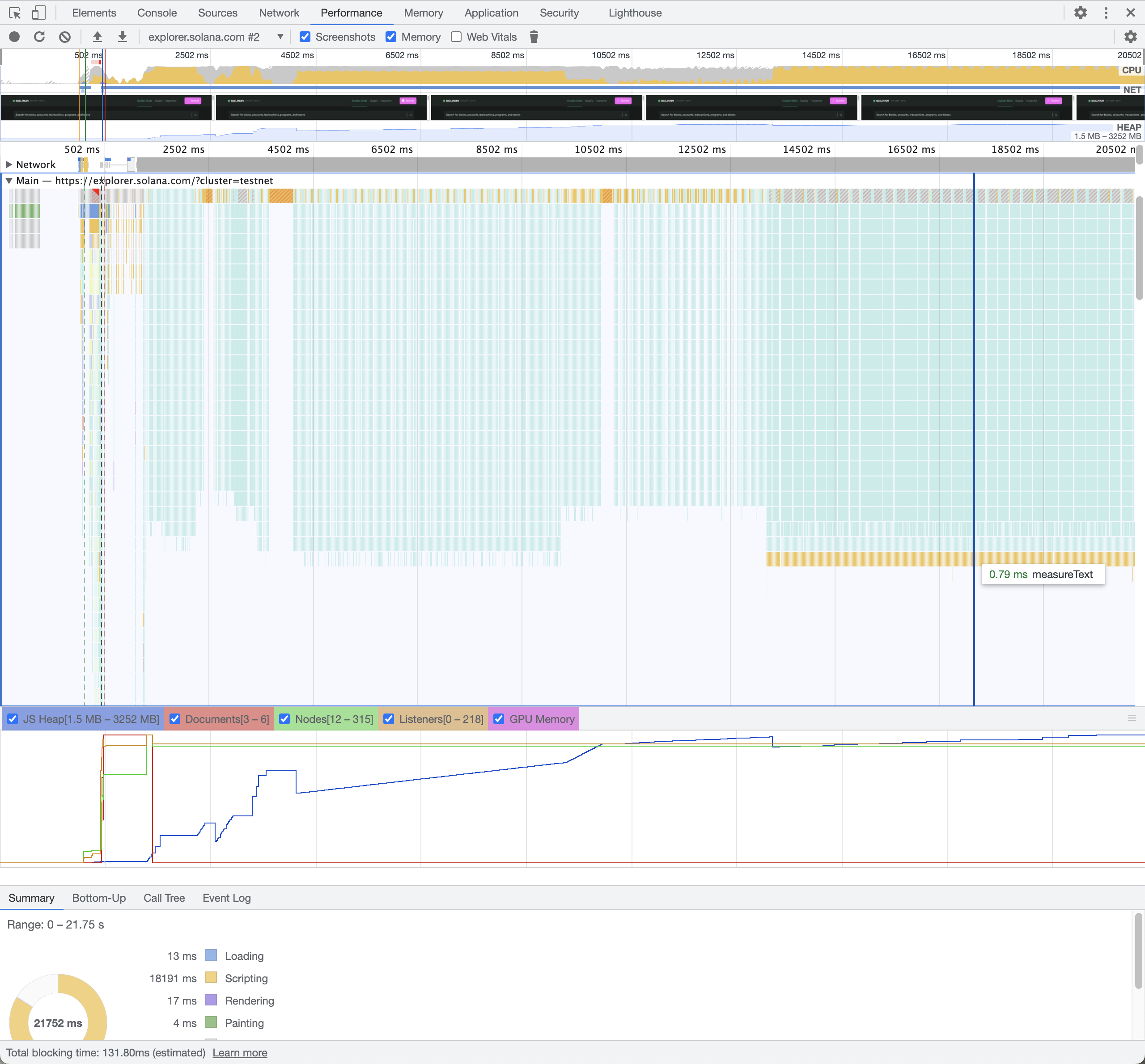1145x1064 pixels.
Task: Select the Performance tab
Action: pos(352,13)
